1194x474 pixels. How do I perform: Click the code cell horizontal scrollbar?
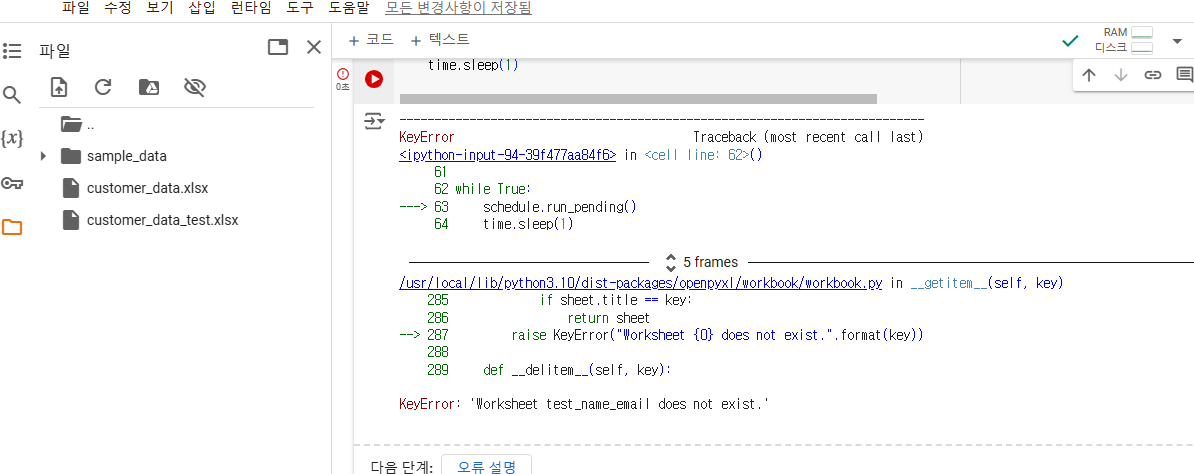pyautogui.click(x=638, y=98)
